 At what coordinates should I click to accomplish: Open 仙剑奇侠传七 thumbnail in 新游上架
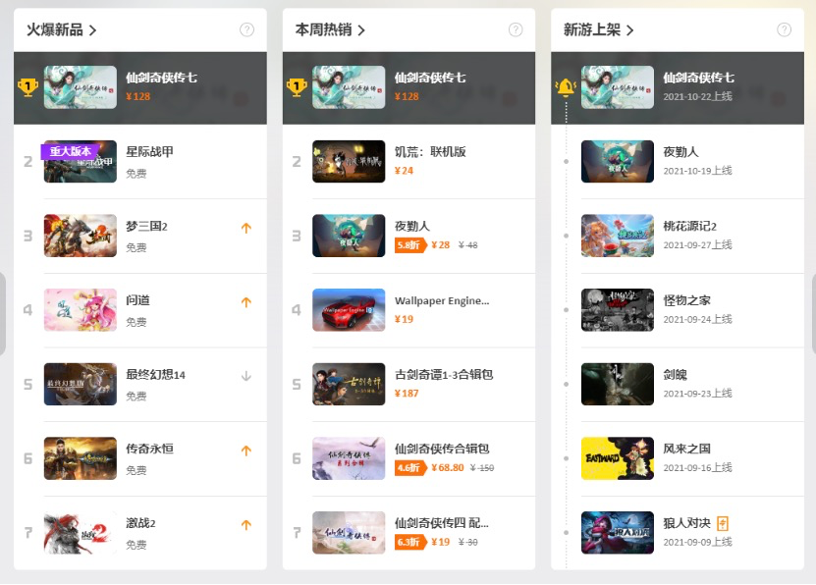617,87
